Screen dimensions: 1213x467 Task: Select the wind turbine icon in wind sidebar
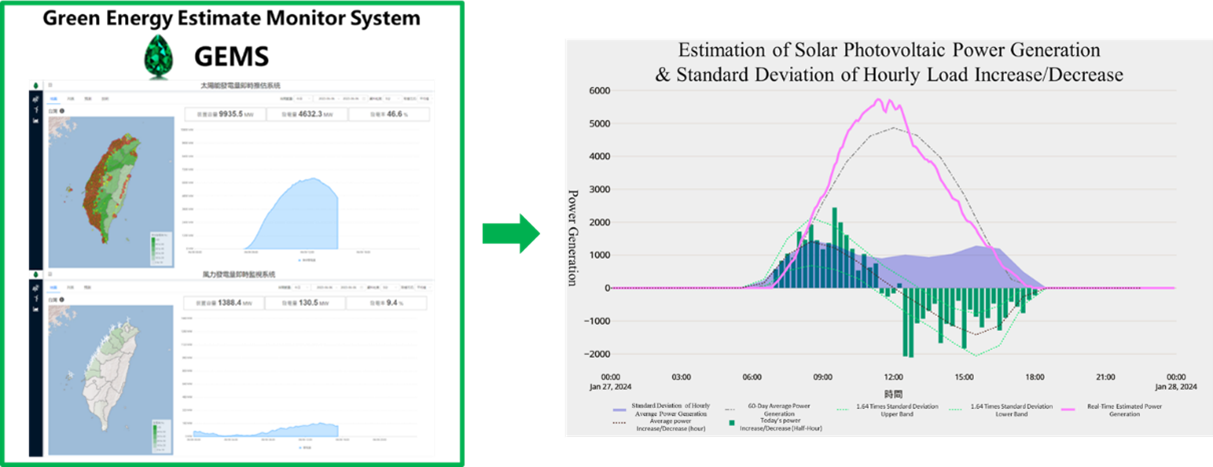[x=37, y=299]
